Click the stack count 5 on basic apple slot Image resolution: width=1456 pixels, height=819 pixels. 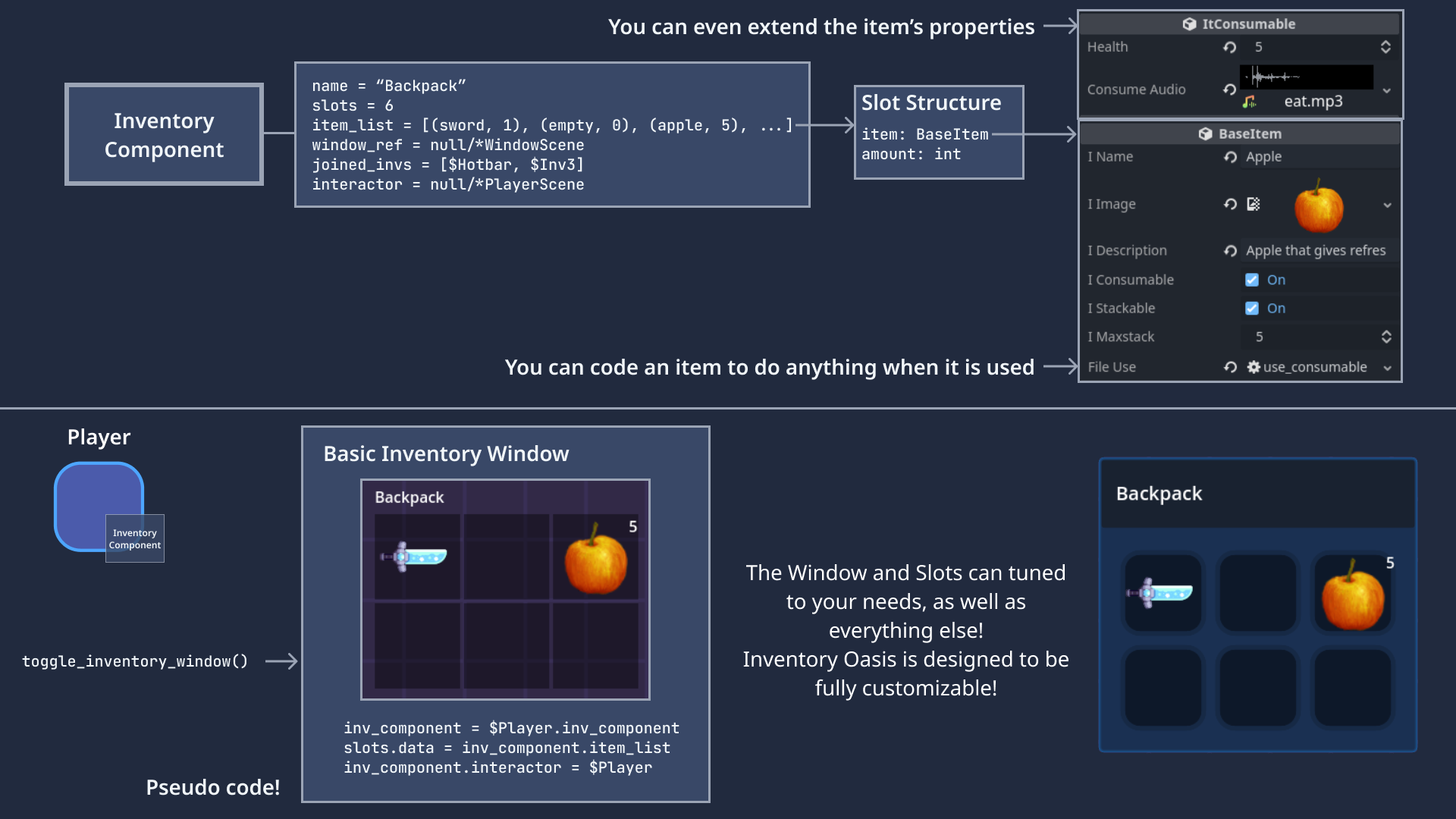[633, 526]
